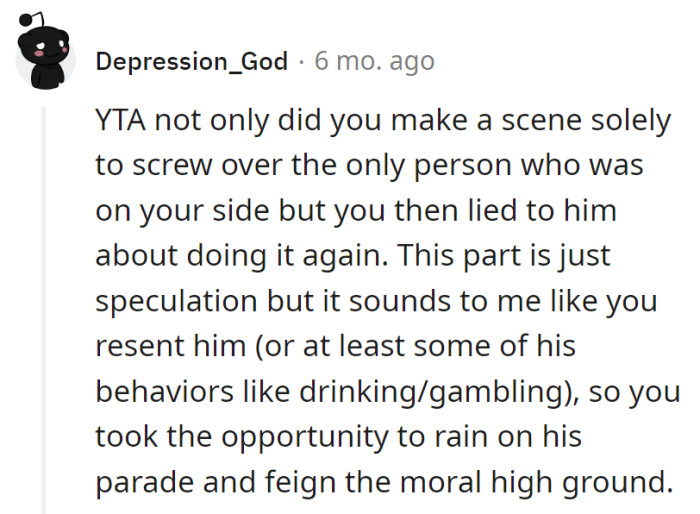The height and width of the screenshot is (514, 700).
Task: Click the phrase 'took the opportunity'
Action: pos(232,436)
